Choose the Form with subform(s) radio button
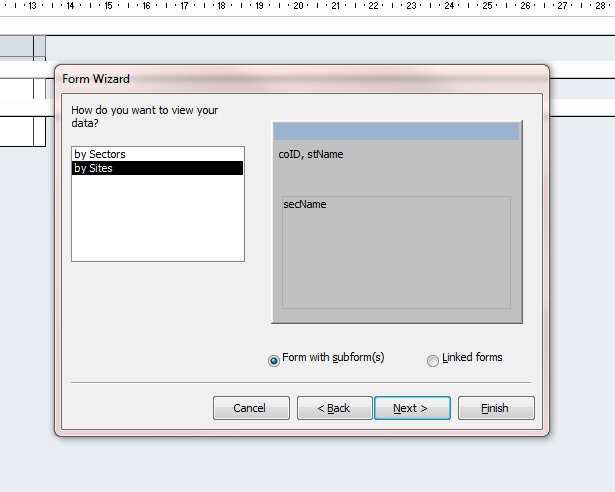The width and height of the screenshot is (615, 492). click(x=274, y=360)
